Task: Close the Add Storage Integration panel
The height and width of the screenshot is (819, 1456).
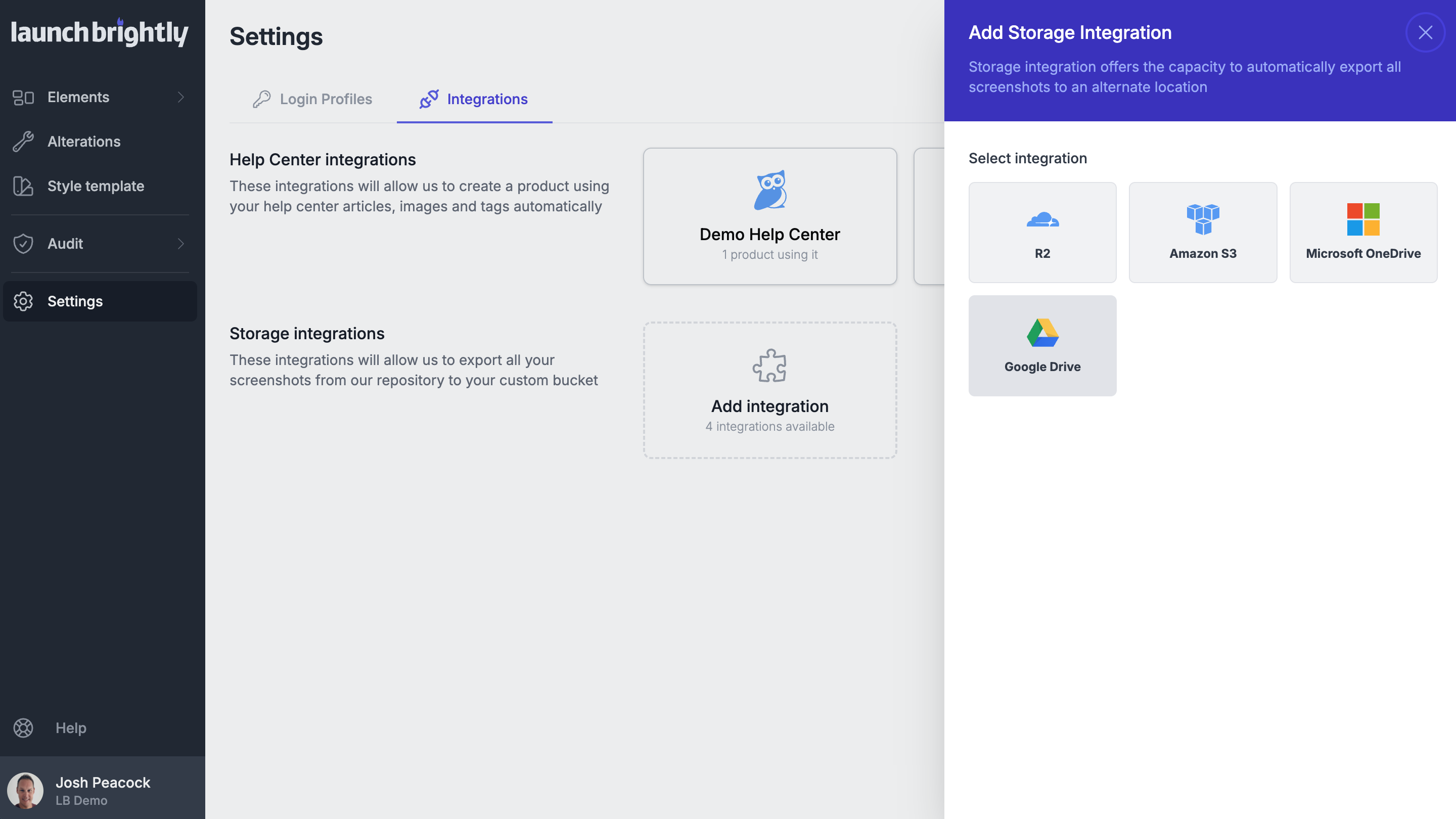Action: click(1425, 32)
